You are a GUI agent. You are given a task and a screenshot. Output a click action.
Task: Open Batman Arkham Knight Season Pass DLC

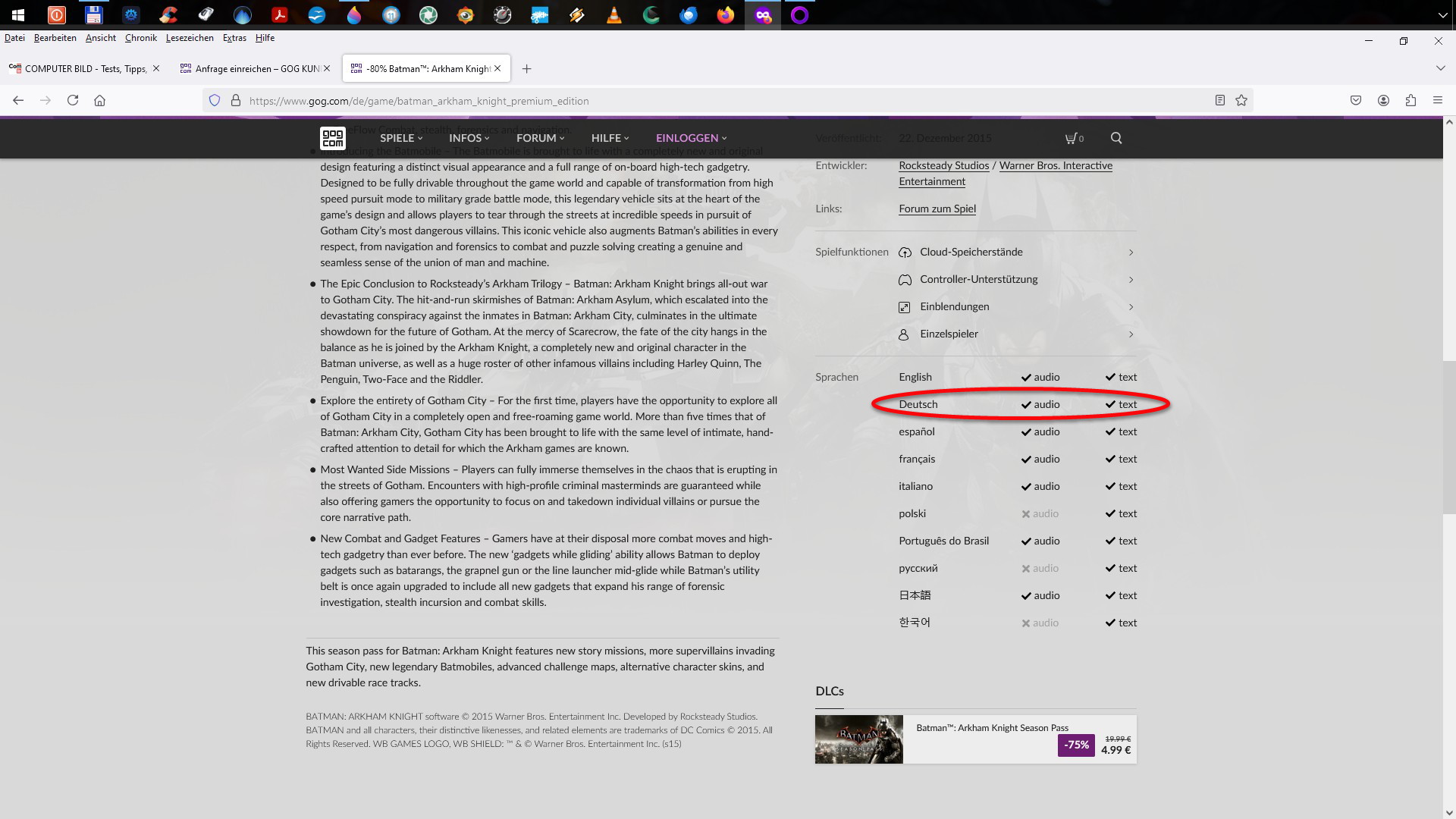pos(992,728)
